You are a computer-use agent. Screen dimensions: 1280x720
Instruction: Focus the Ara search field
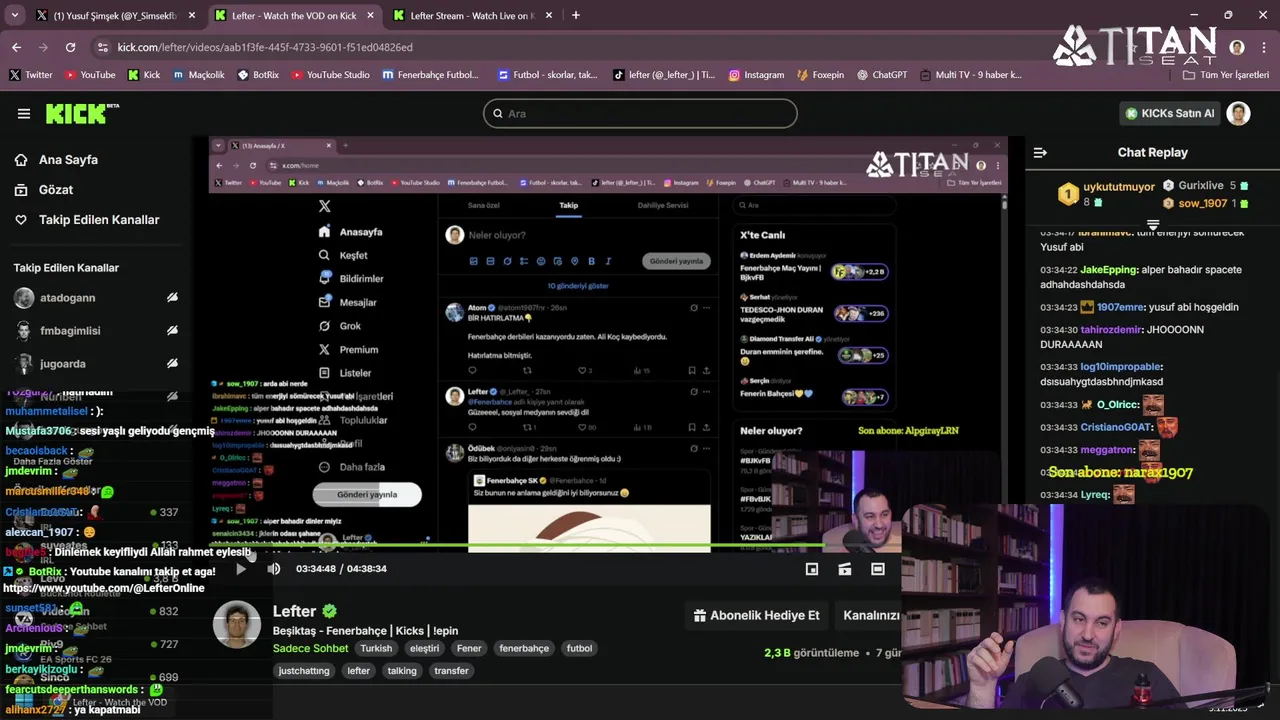pos(640,113)
